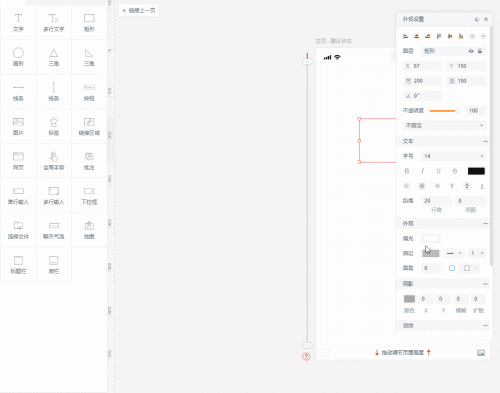The height and width of the screenshot is (393, 500).
Task: Select the 标题栏 title bar component
Action: click(x=18, y=265)
